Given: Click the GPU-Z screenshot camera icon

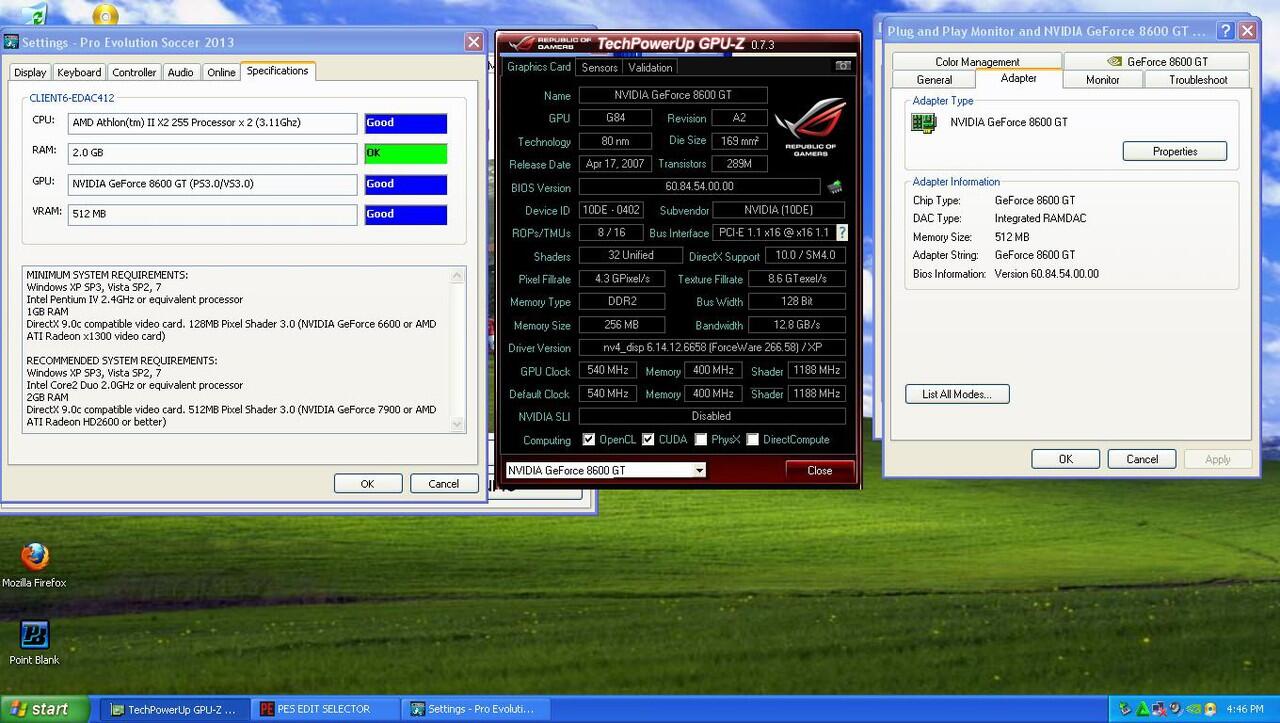Looking at the screenshot, I should click(x=843, y=66).
